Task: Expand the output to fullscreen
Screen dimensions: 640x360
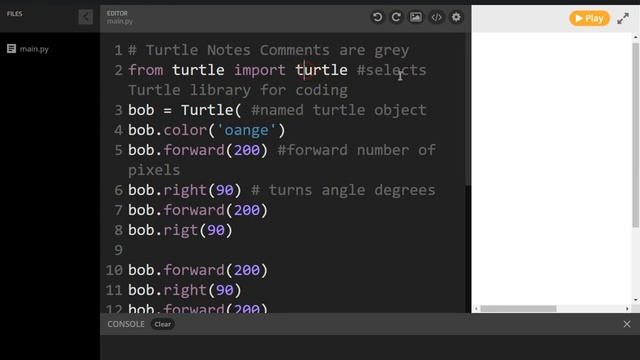Action: 623,18
